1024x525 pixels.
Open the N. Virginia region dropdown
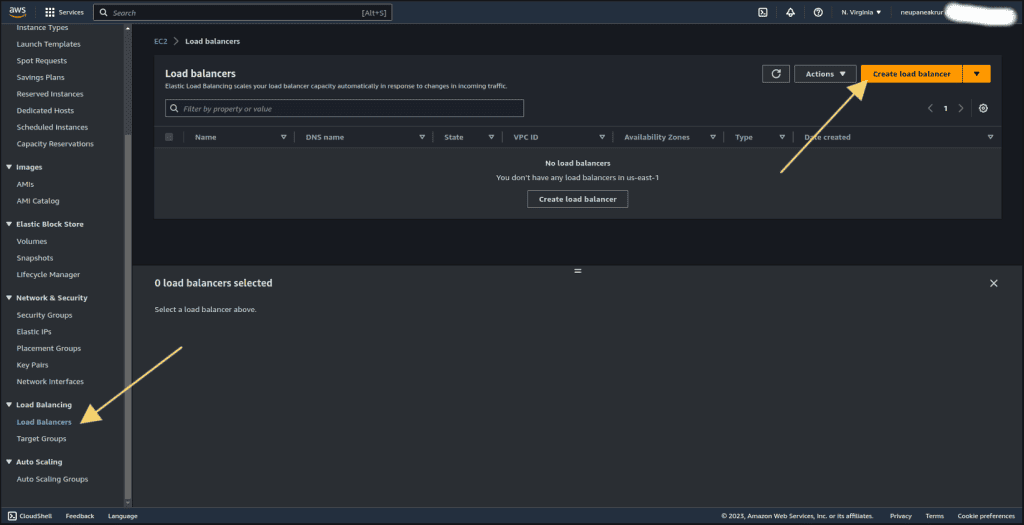(x=861, y=12)
